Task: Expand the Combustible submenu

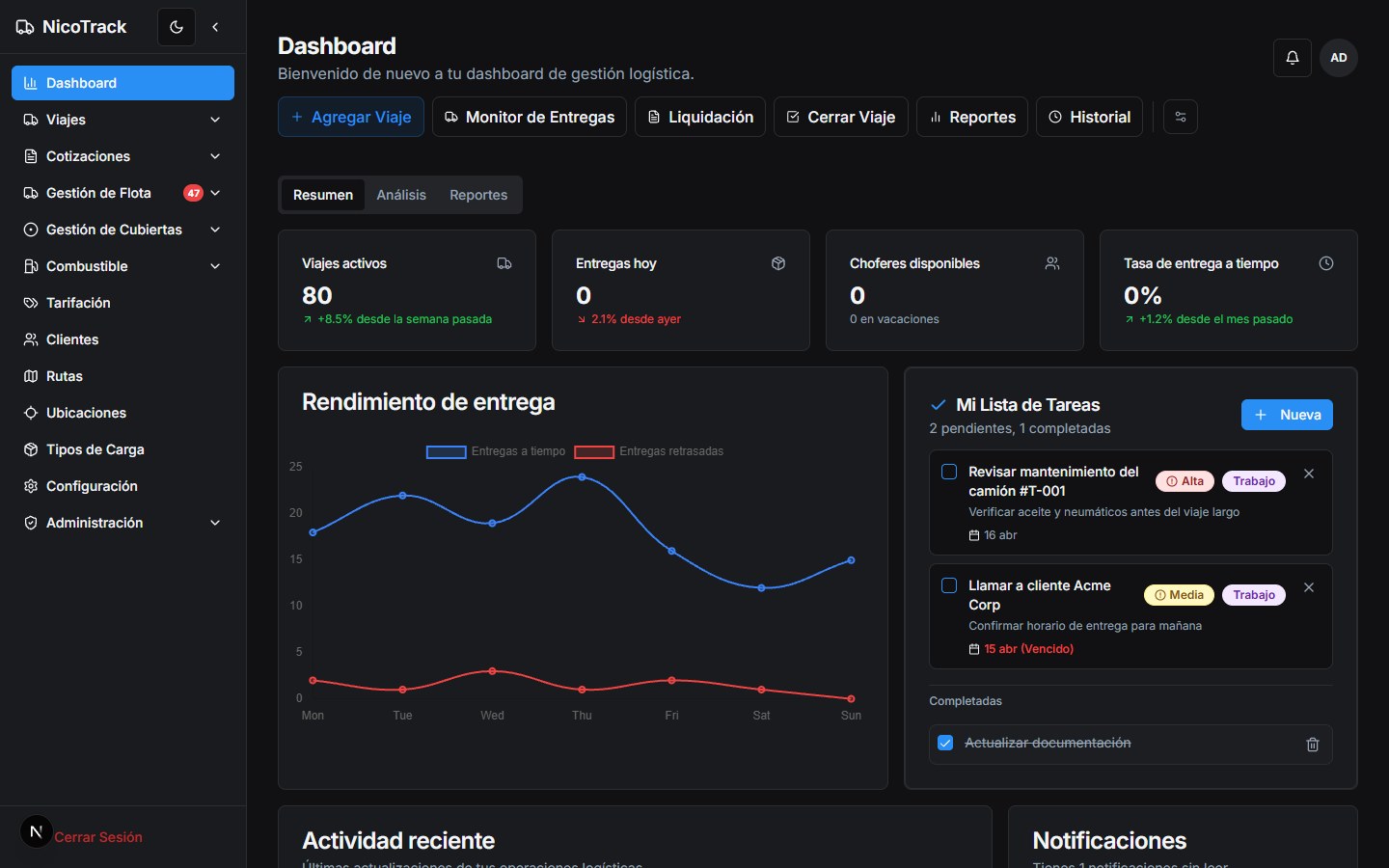Action: [123, 266]
